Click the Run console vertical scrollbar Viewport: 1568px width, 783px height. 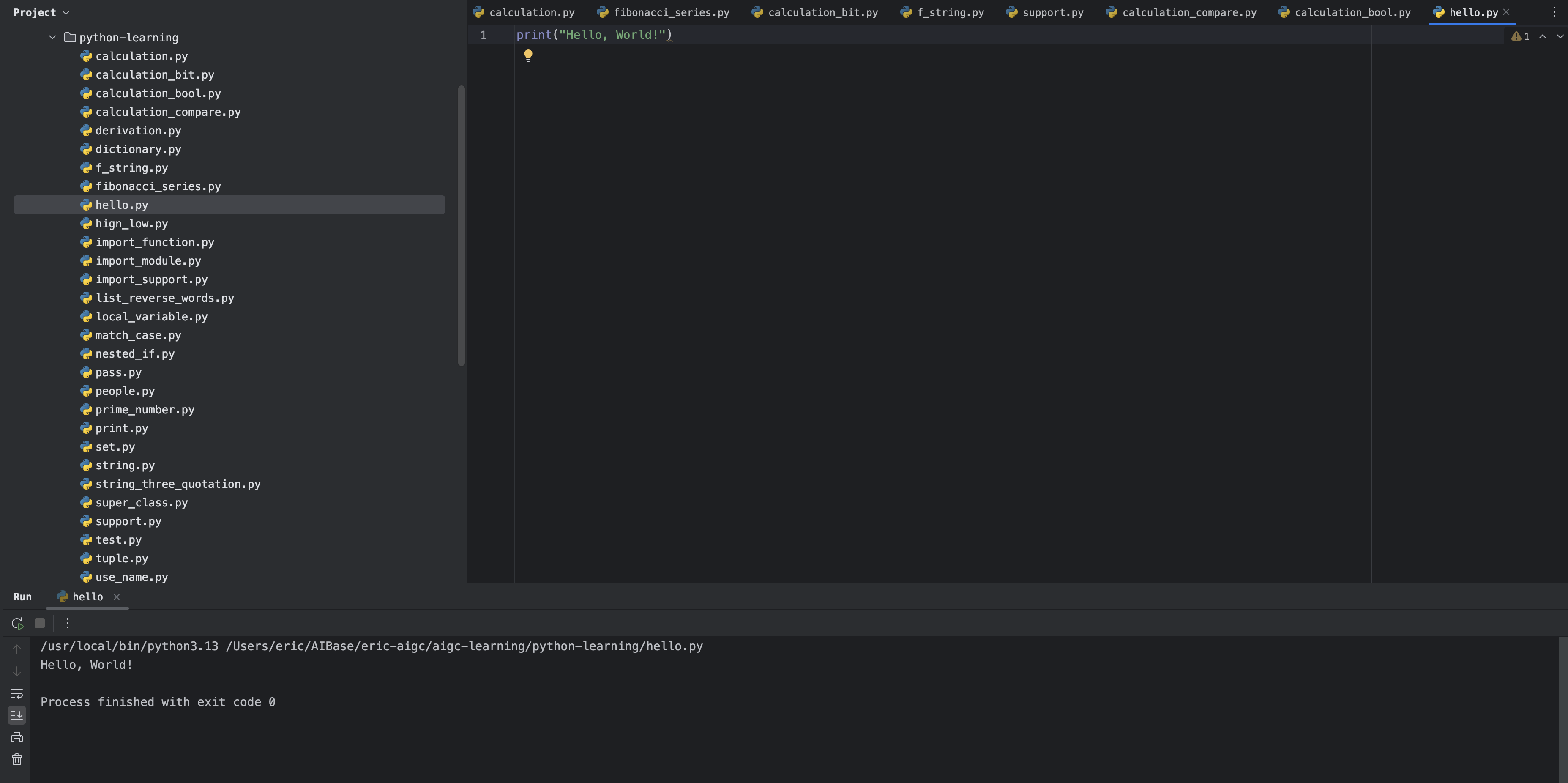coord(1563,709)
